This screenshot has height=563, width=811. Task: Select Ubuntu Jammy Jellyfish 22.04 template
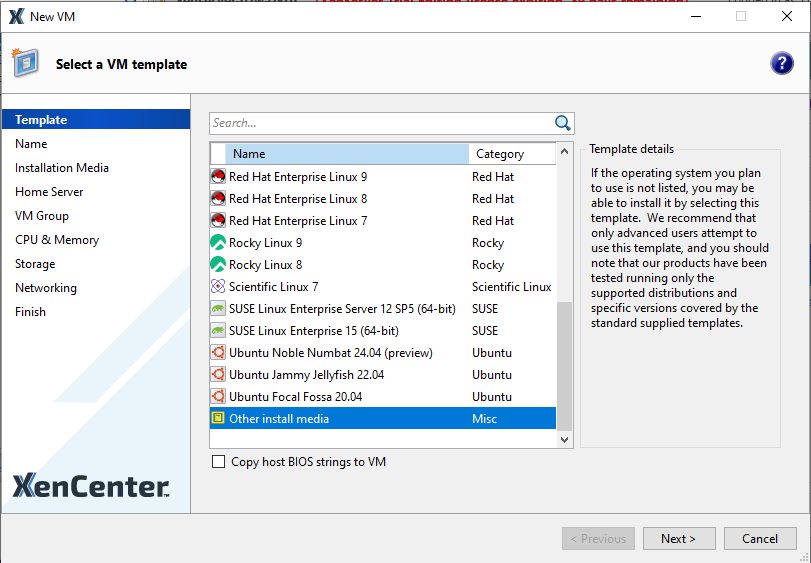[x=383, y=374]
